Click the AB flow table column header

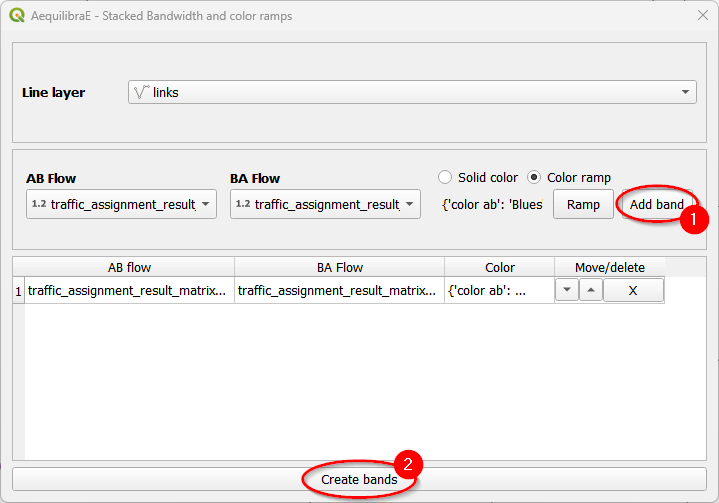130,267
